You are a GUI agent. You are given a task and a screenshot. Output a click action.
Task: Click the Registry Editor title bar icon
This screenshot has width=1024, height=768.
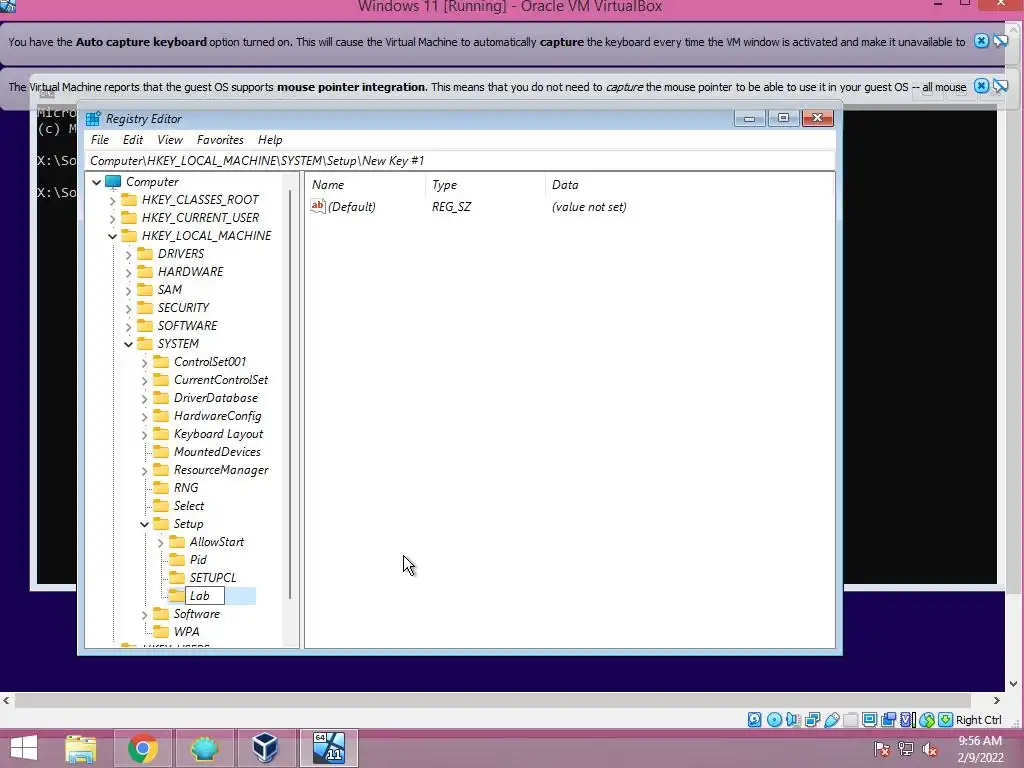(93, 118)
